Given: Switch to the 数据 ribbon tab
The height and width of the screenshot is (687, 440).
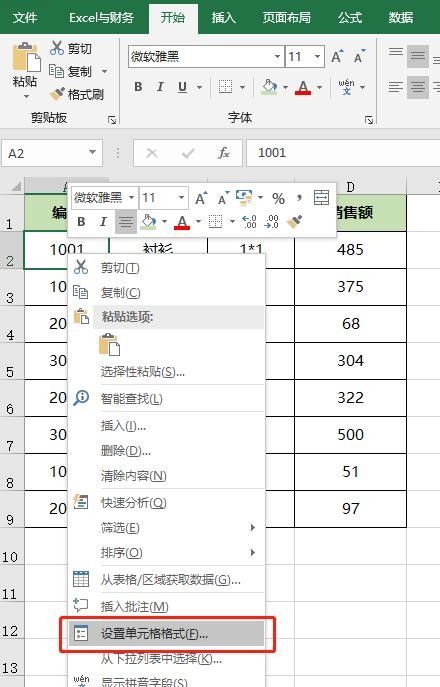Looking at the screenshot, I should (401, 18).
